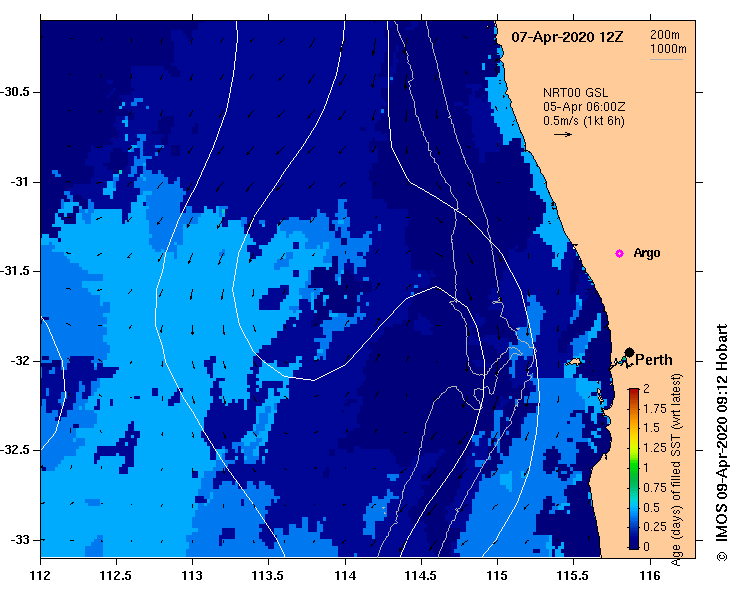Click the color bar value 2
The width and height of the screenshot is (739, 592).
646,388
